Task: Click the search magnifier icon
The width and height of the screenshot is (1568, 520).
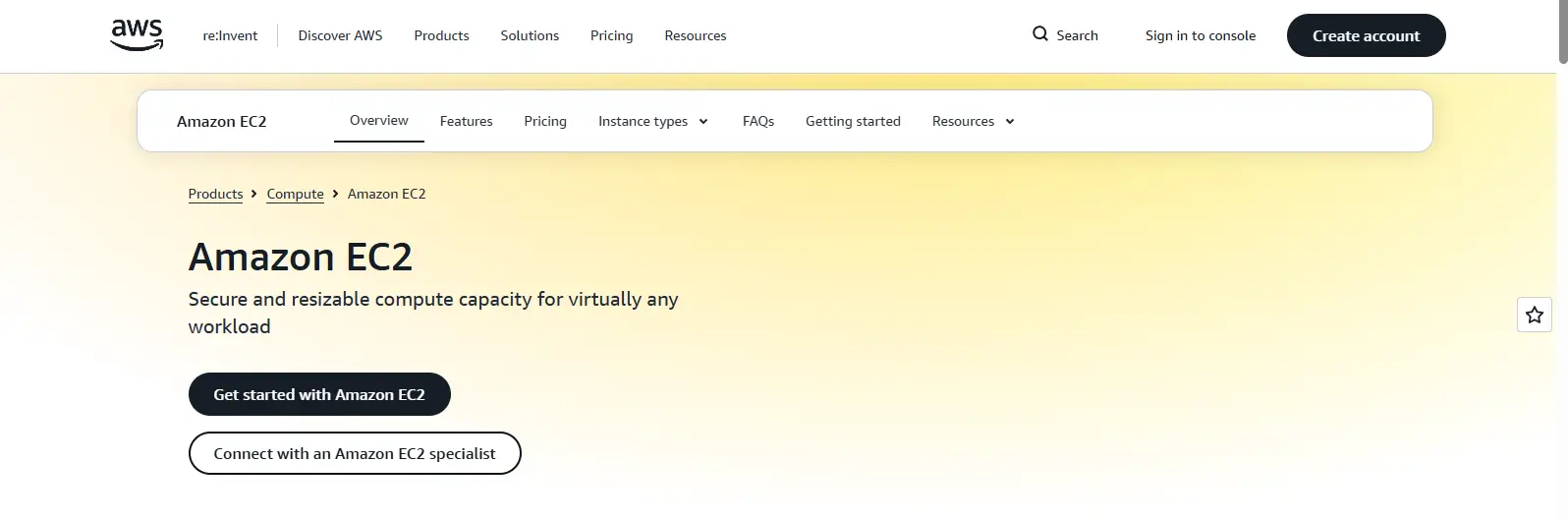Action: 1040,34
